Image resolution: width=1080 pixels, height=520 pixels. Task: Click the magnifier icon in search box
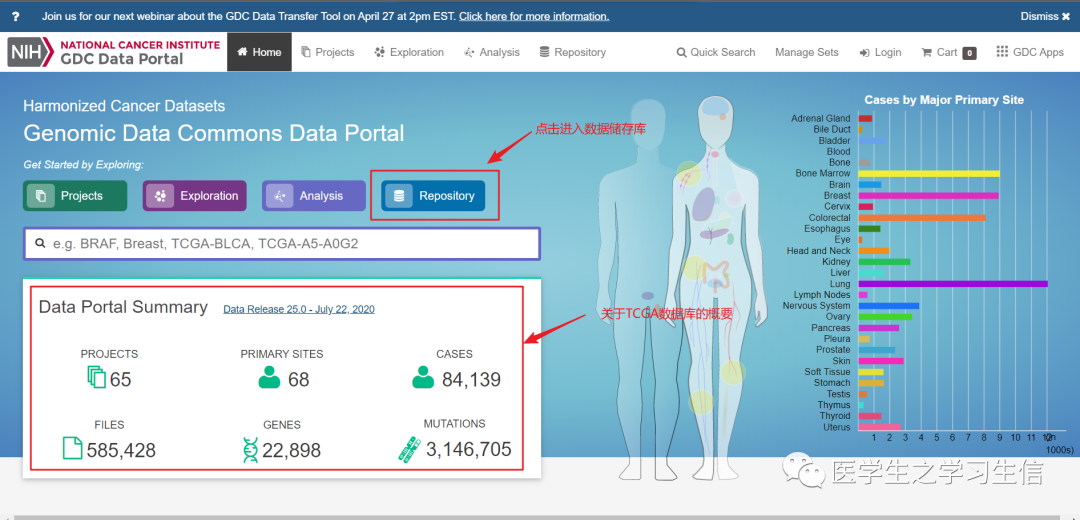point(40,243)
